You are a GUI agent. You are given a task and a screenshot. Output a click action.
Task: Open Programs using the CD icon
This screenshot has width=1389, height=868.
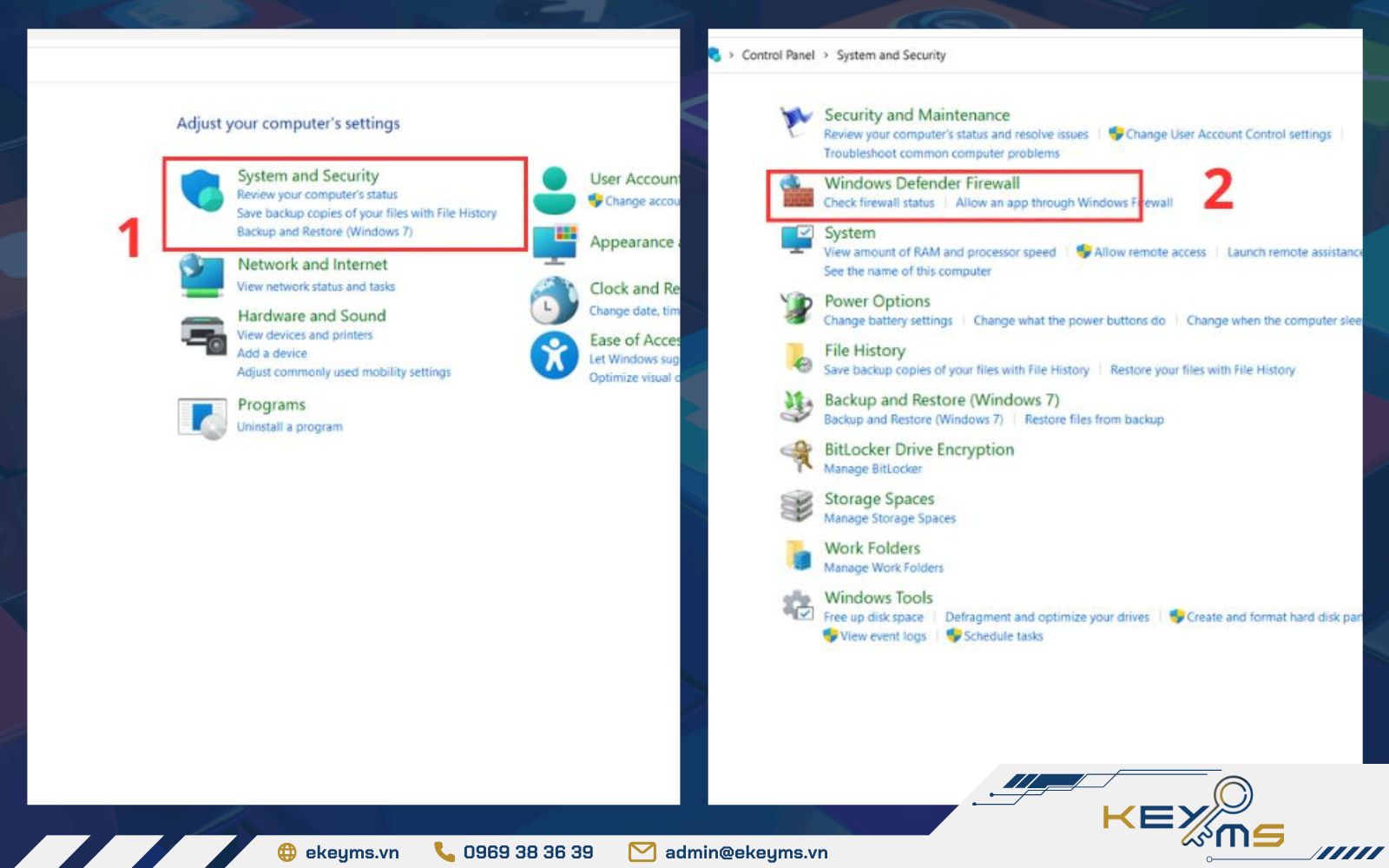click(x=203, y=414)
